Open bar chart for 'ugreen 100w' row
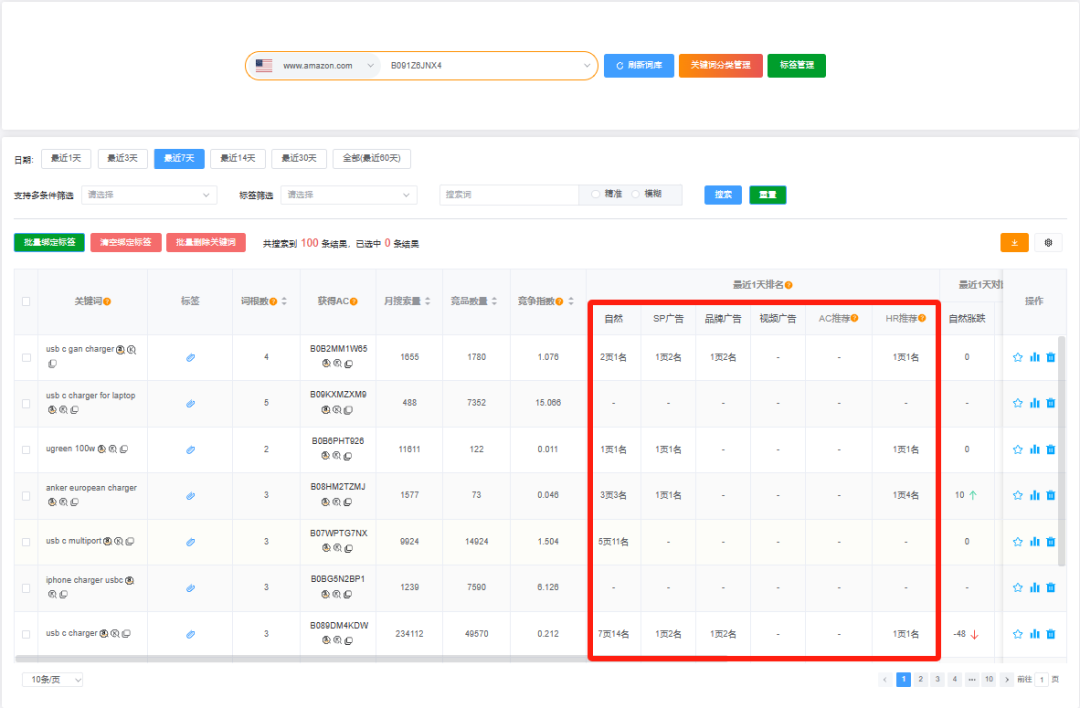Screen dimensions: 1080x708 pyautogui.click(x=1034, y=449)
